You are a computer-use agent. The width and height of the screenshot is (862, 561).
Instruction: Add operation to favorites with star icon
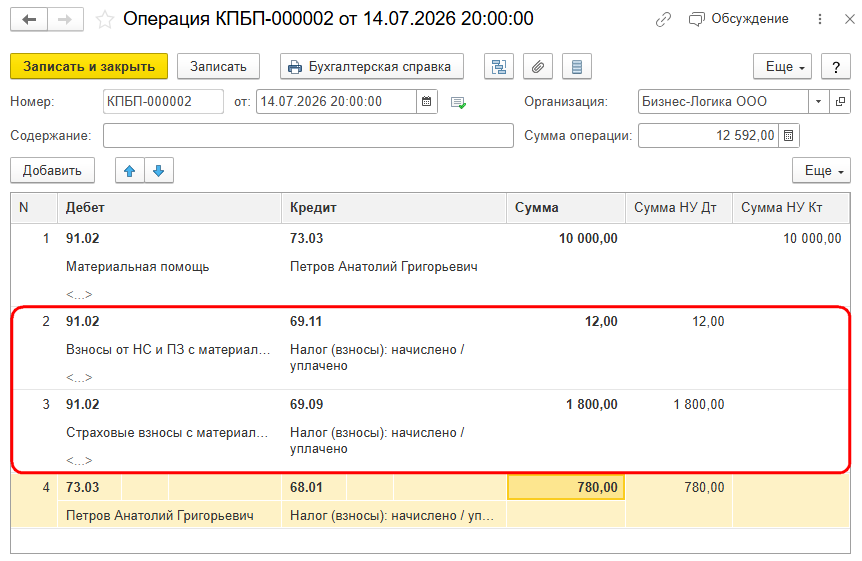104,20
